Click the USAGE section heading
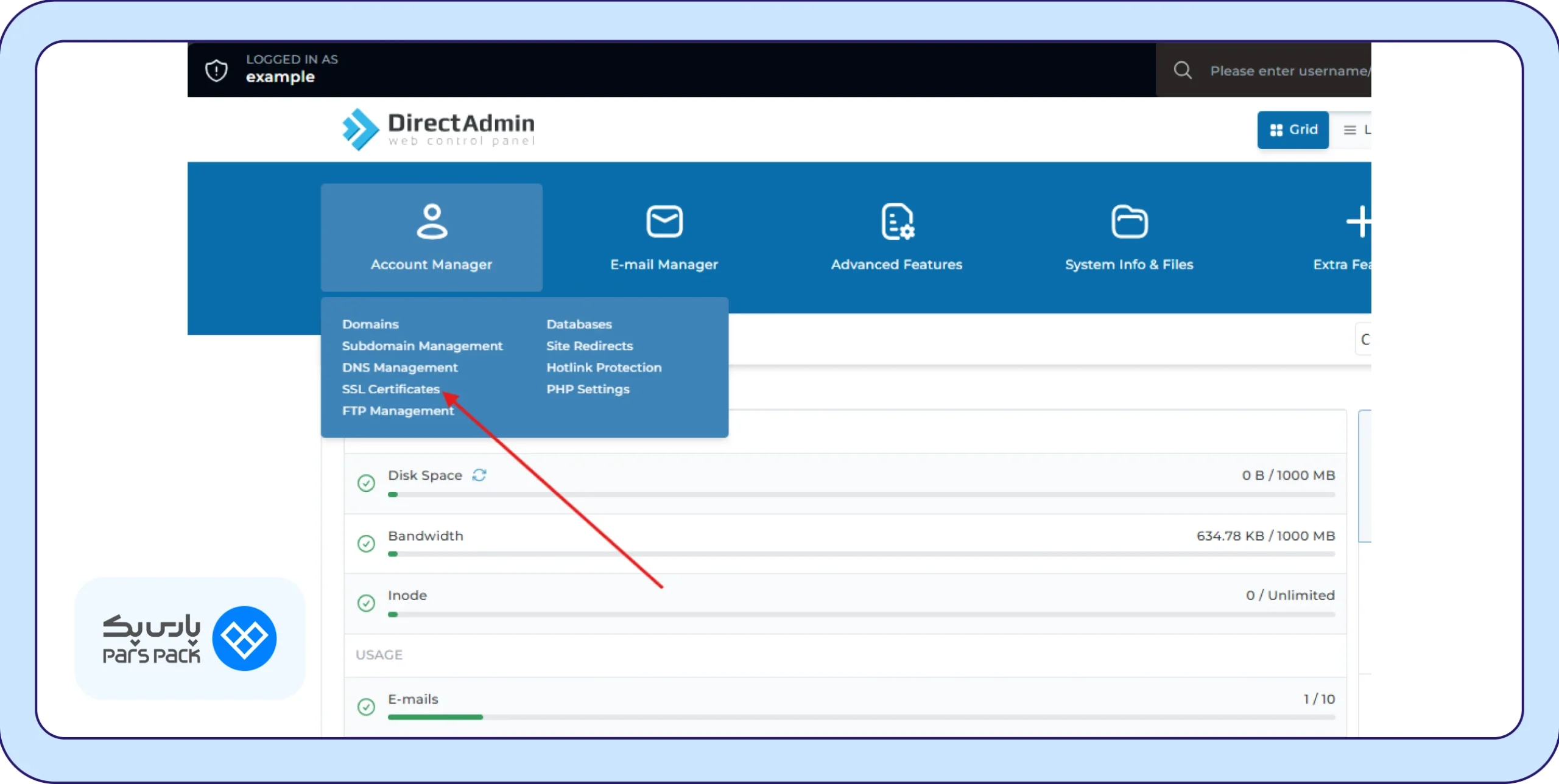The image size is (1559, 784). 379,655
